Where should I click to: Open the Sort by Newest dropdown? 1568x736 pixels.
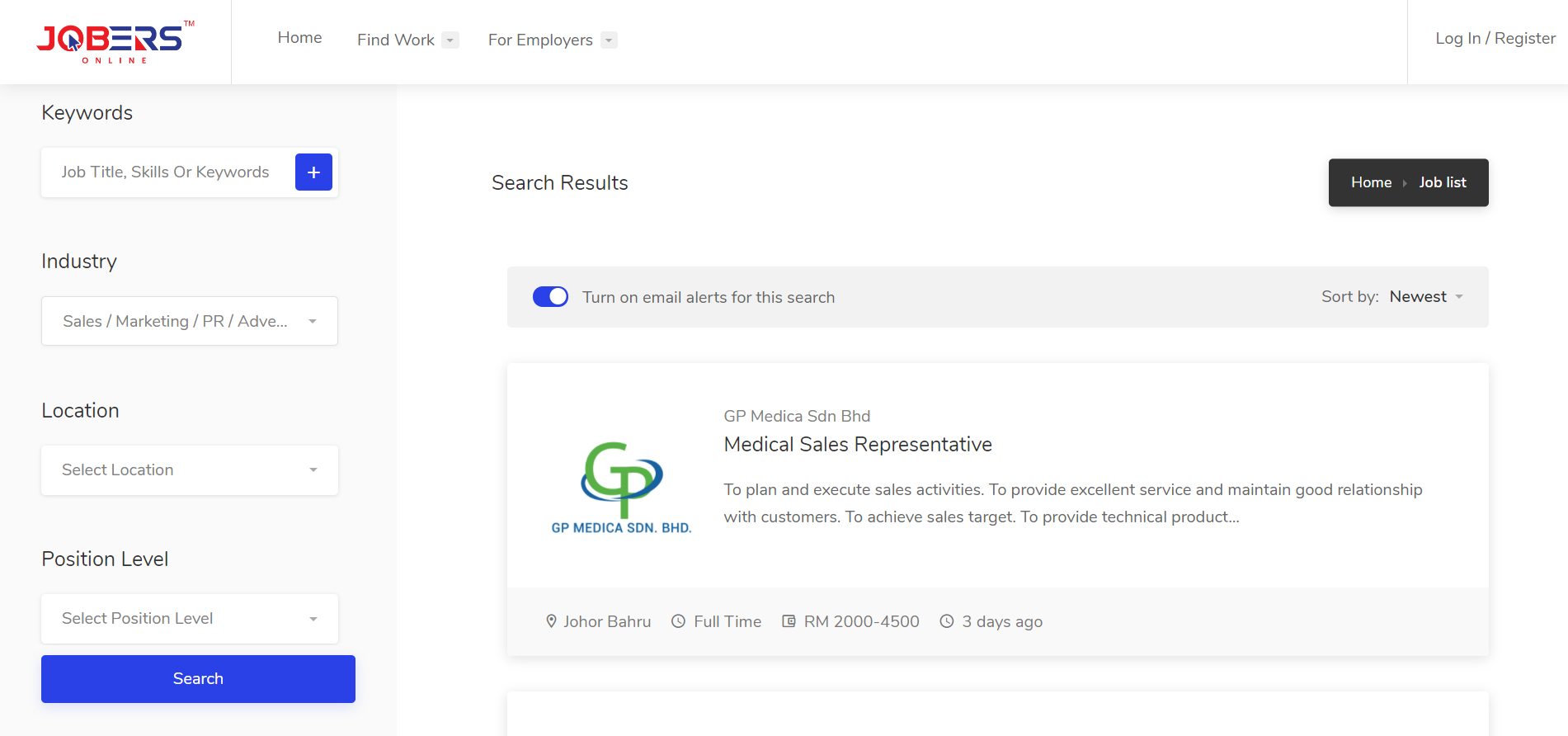[x=1426, y=297]
